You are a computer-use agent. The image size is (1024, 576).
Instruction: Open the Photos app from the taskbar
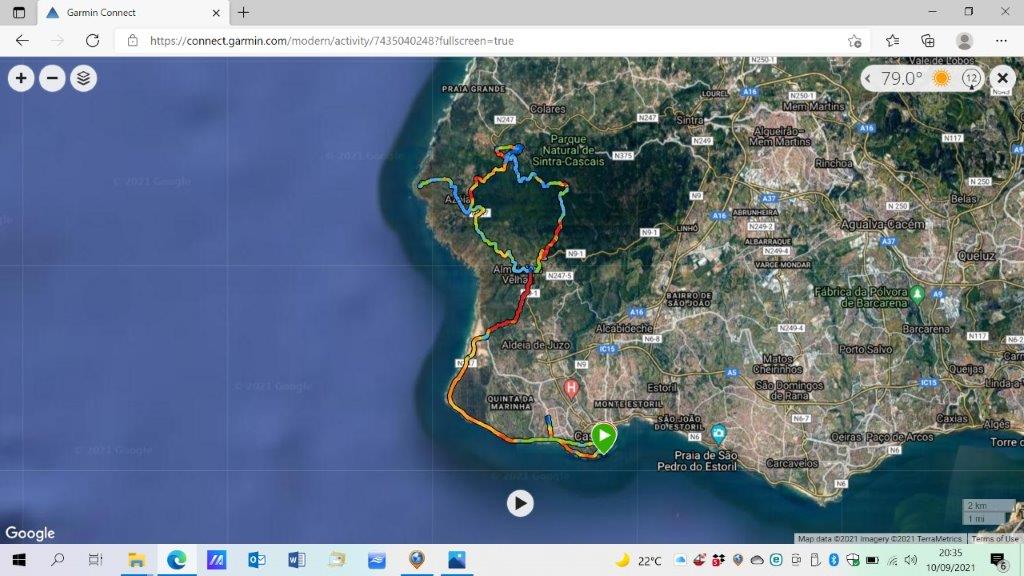pyautogui.click(x=456, y=560)
